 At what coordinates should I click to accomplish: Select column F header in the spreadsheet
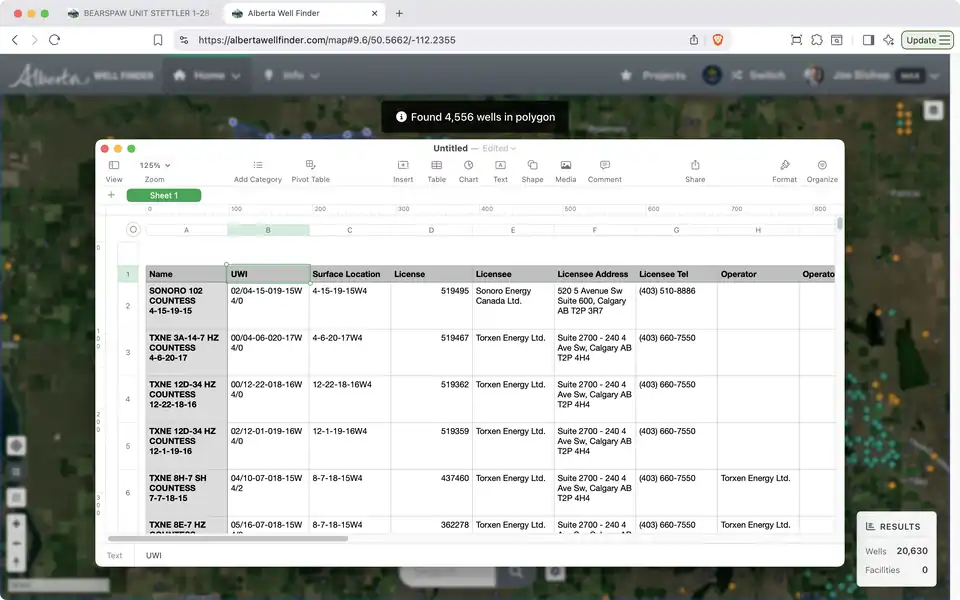[x=594, y=230]
